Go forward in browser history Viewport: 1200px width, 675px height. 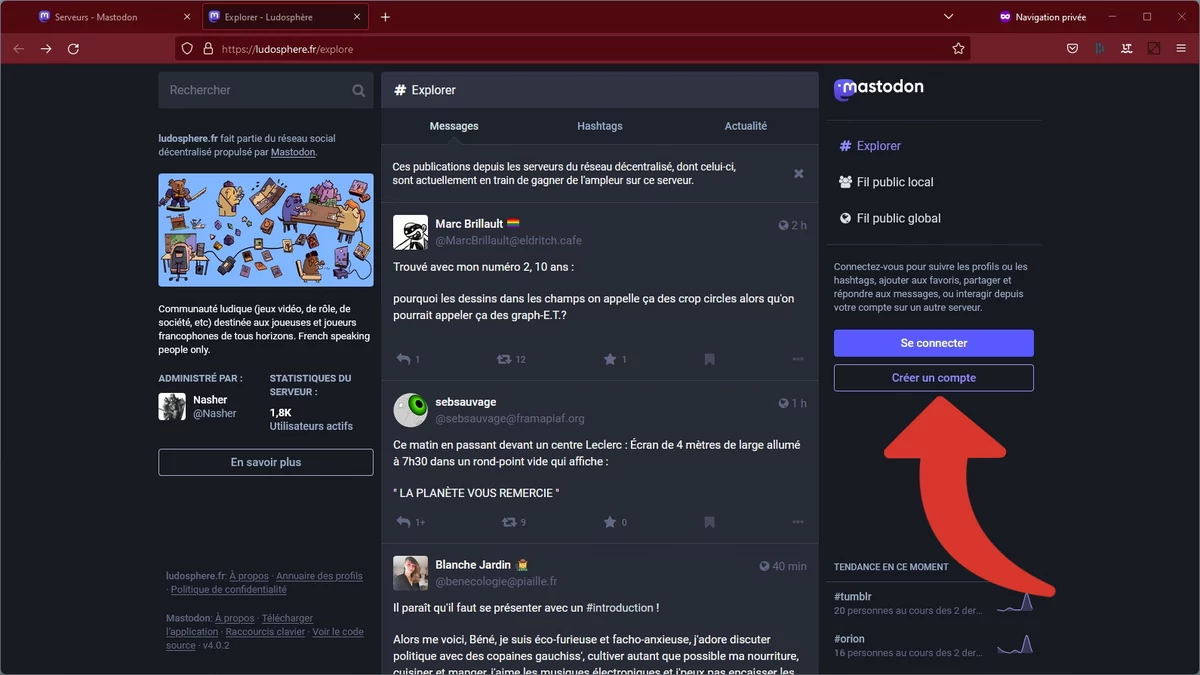coord(46,48)
